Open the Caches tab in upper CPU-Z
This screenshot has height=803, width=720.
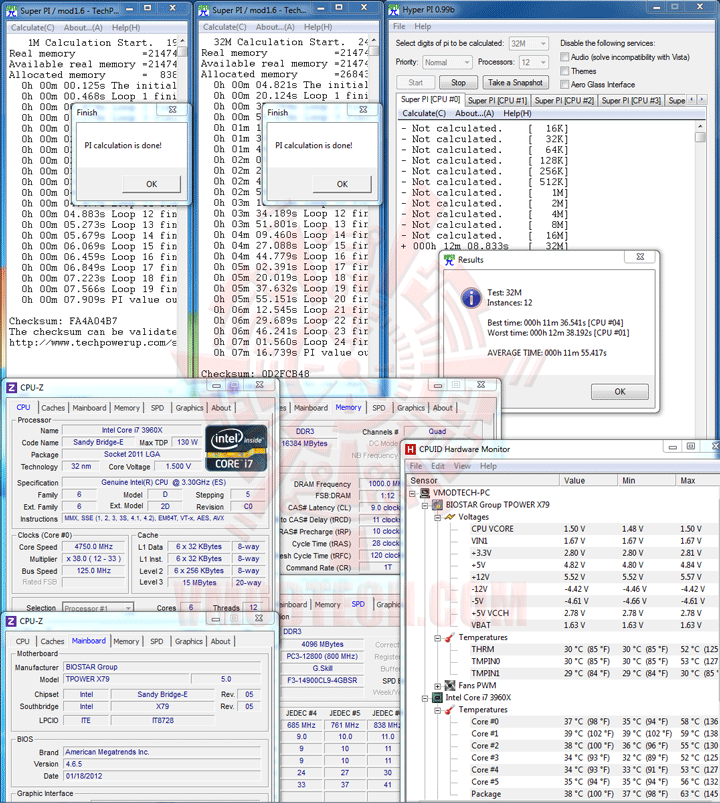[53, 408]
